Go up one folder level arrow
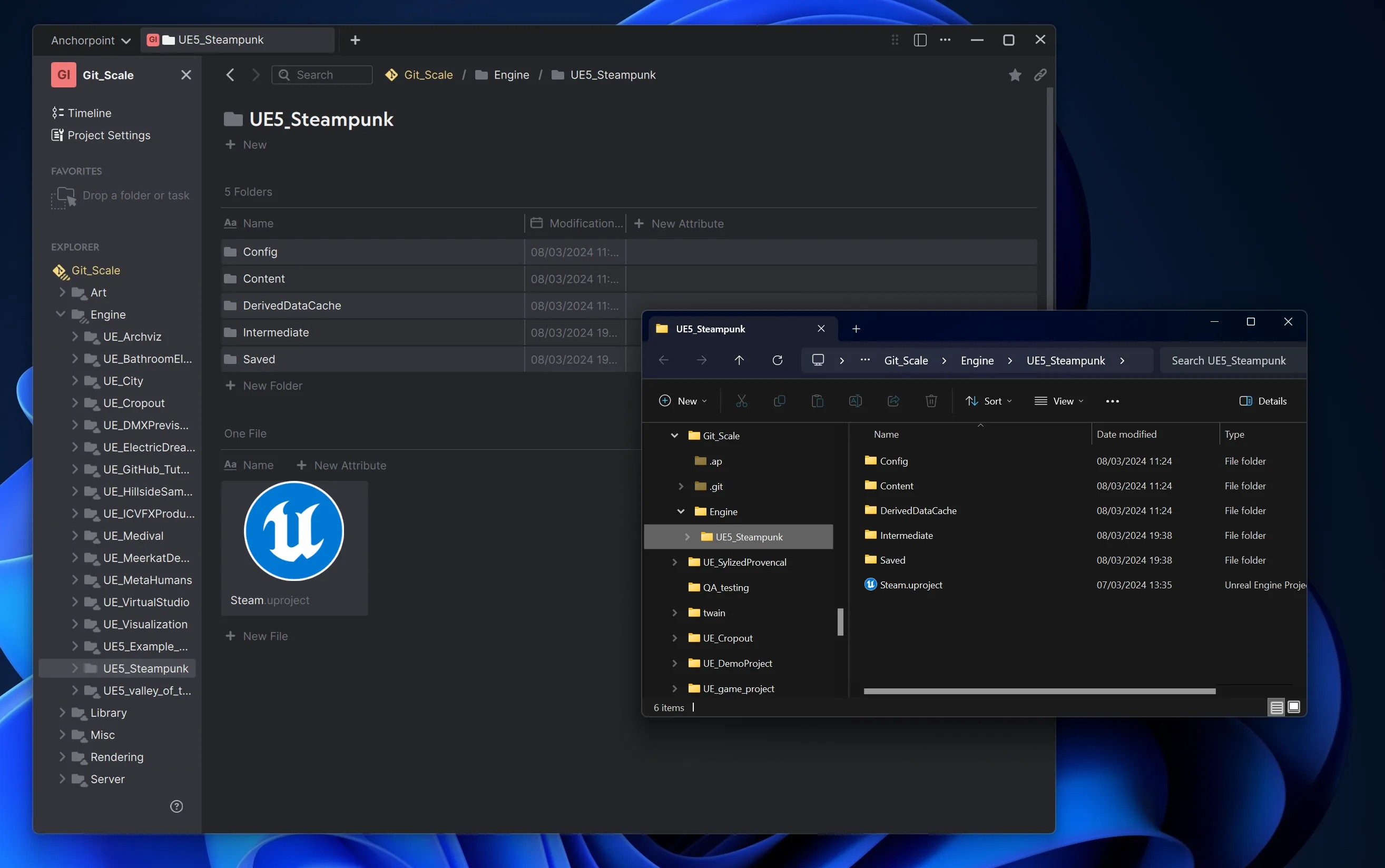This screenshot has width=1385, height=868. tap(739, 360)
